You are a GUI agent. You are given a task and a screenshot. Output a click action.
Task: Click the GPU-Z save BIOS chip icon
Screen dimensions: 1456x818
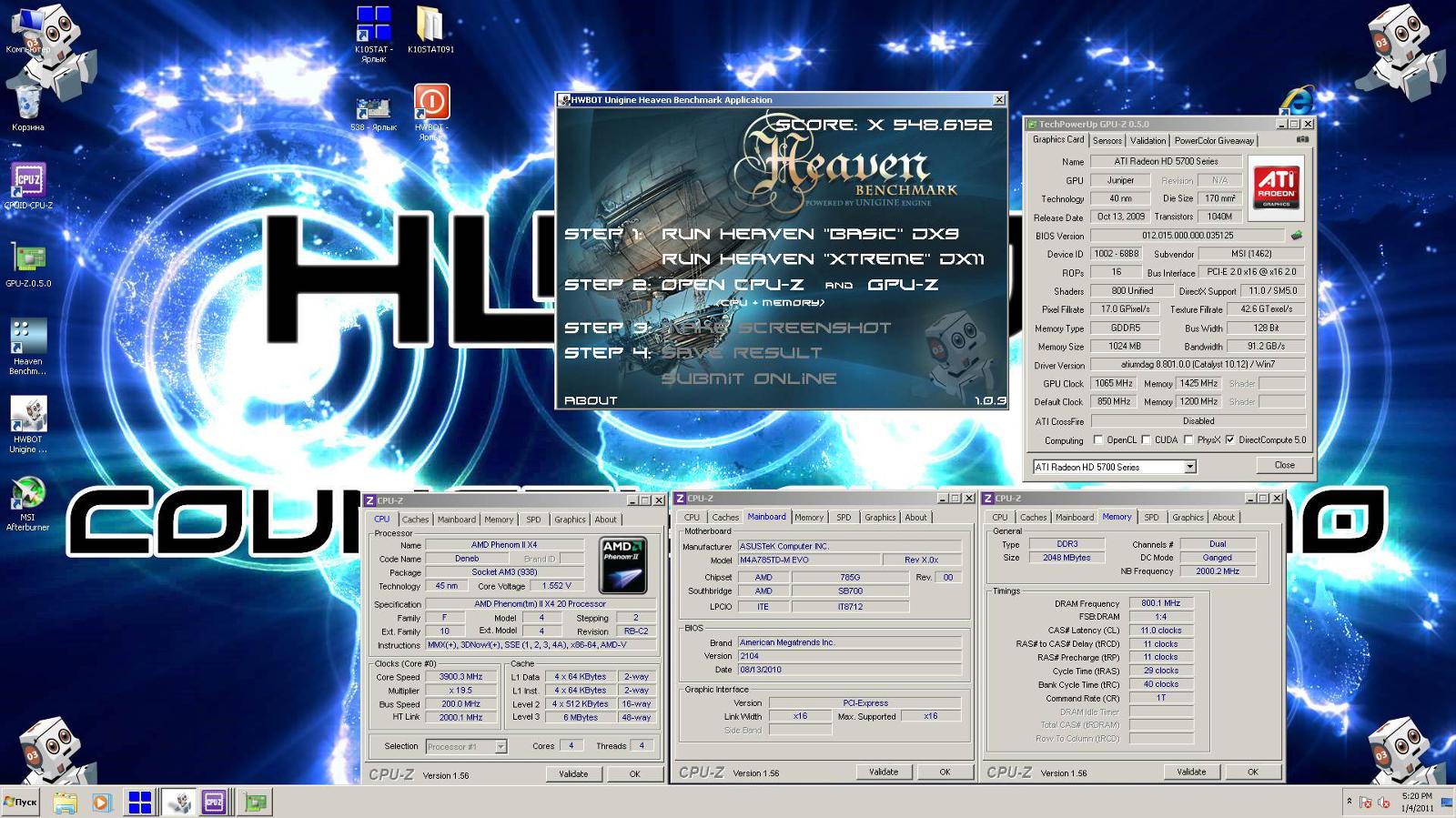coord(1296,235)
